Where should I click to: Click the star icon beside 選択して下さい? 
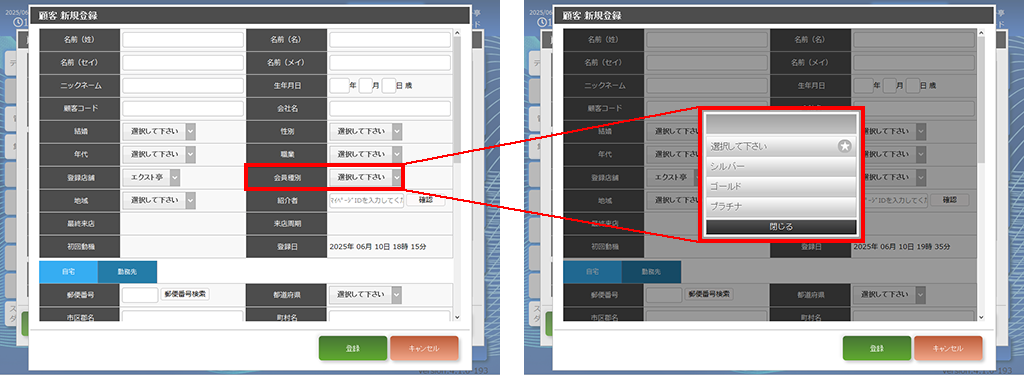tap(844, 146)
